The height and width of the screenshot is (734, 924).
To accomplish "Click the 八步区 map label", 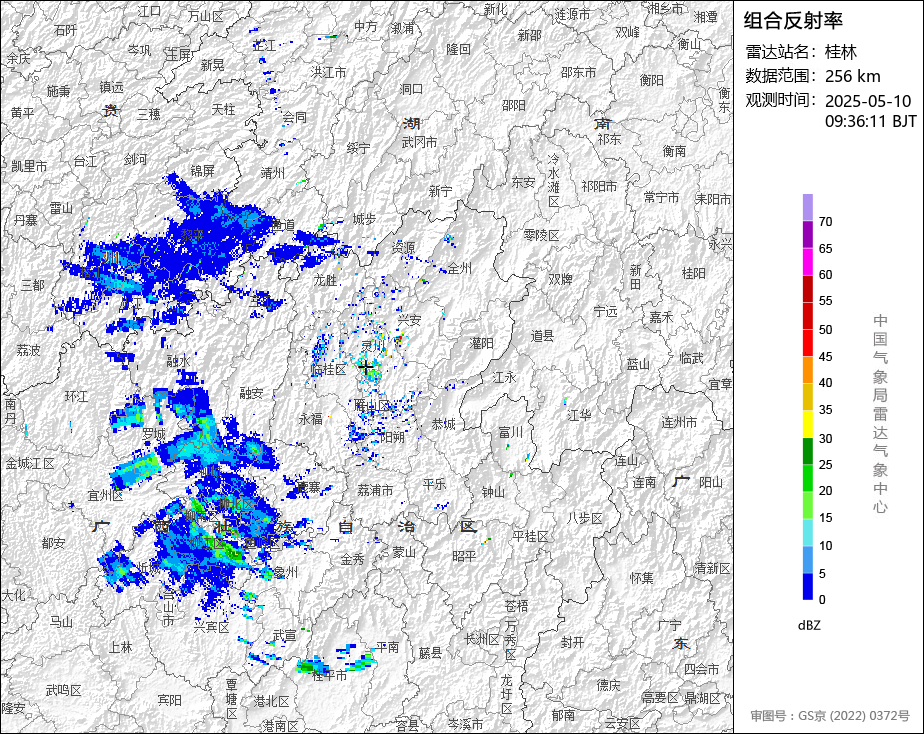I will [x=585, y=518].
